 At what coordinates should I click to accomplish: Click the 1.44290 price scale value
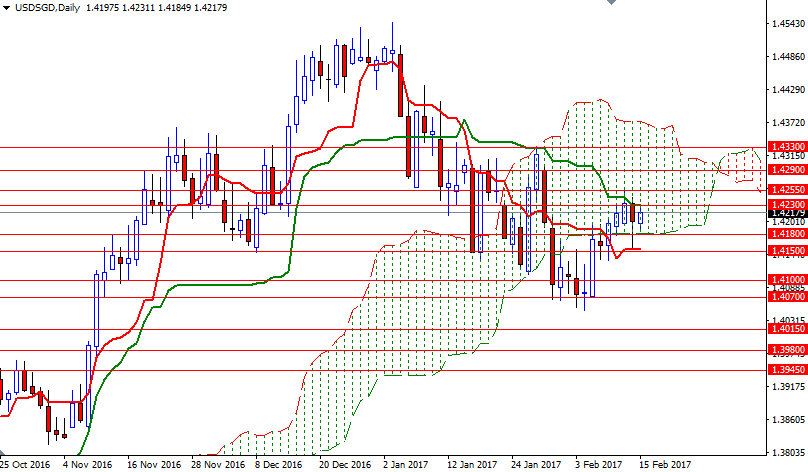pyautogui.click(x=788, y=90)
